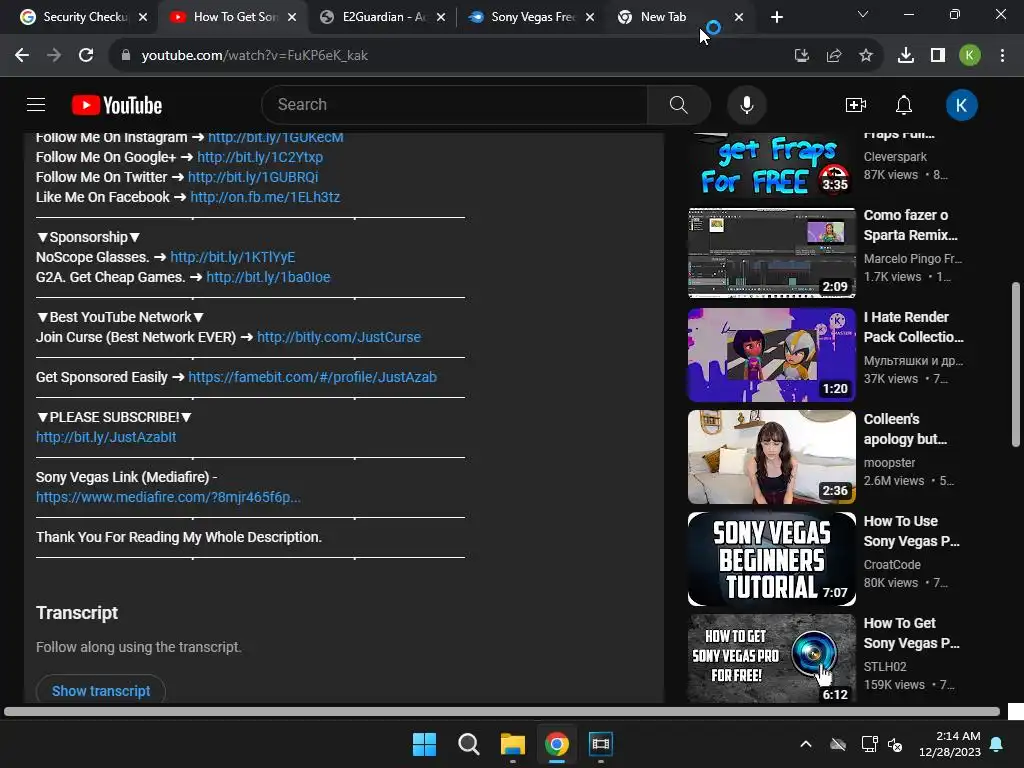
Task: Click the Transcript section heading
Action: click(x=77, y=613)
